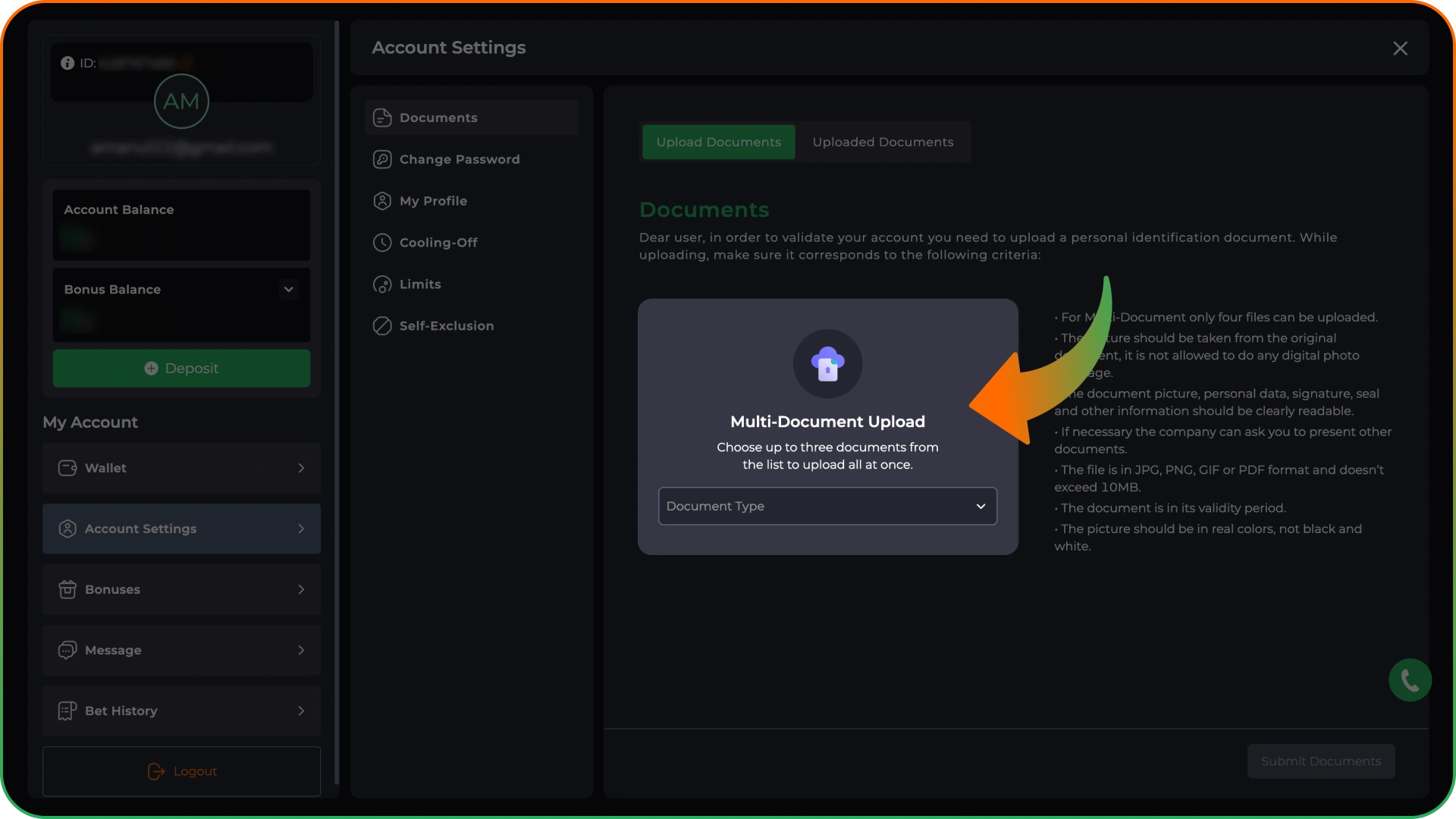Expand Wallet row arrow
This screenshot has width=1456, height=819.
coord(301,468)
